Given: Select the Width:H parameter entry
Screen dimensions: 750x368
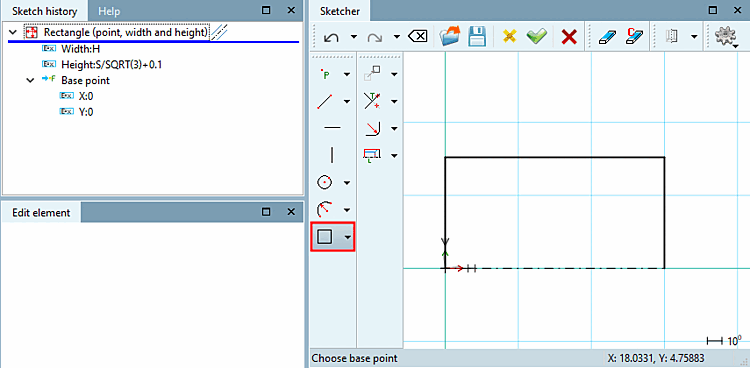Looking at the screenshot, I should click(81, 48).
